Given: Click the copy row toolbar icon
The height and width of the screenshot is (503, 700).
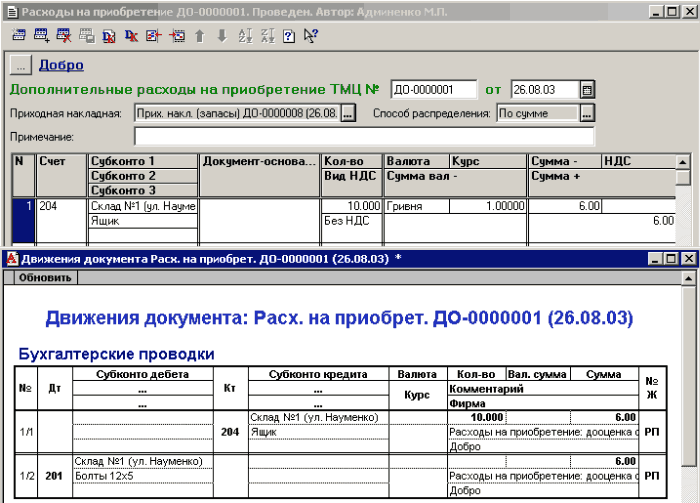Looking at the screenshot, I should (86, 36).
